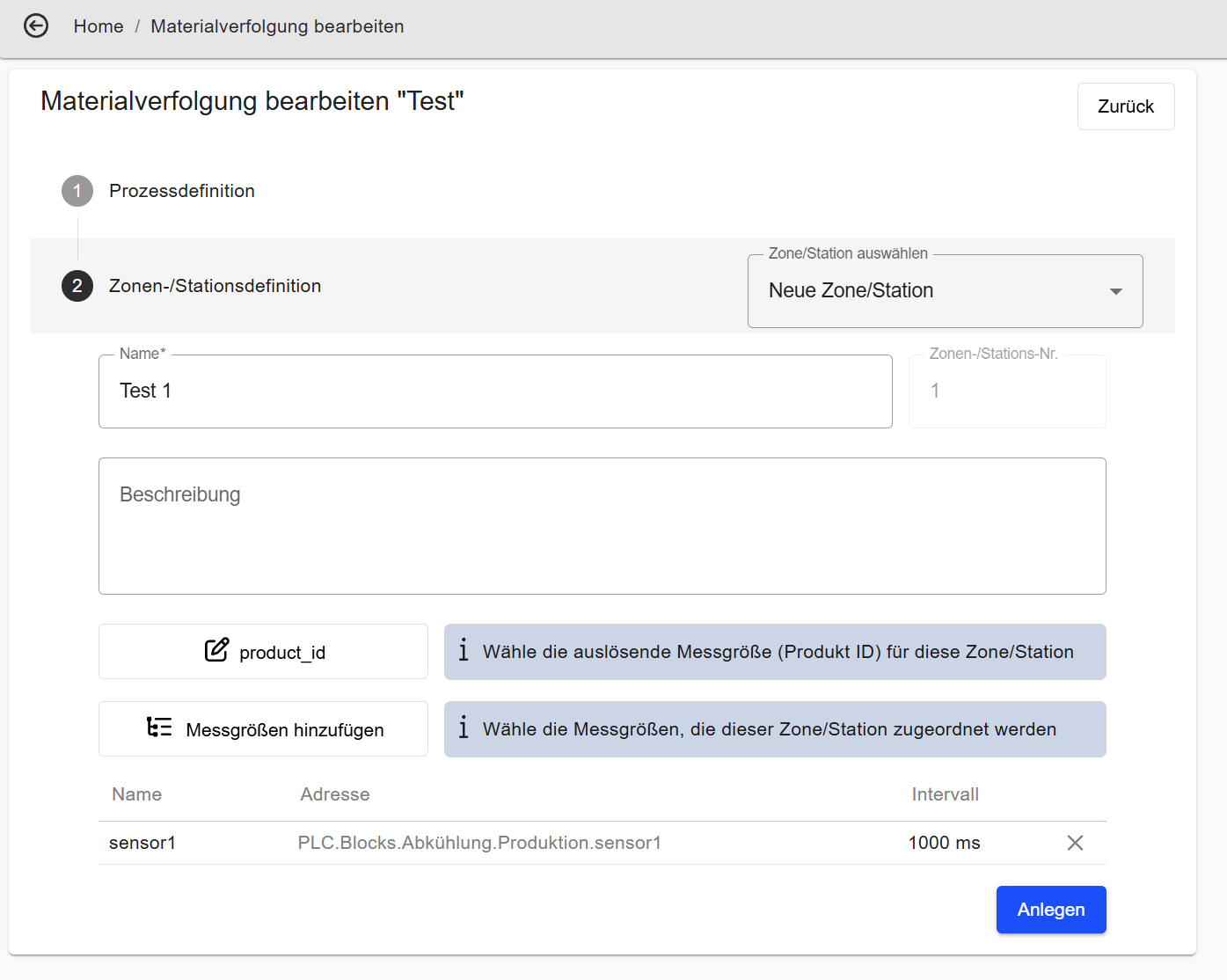Select step 2 number circle
The width and height of the screenshot is (1227, 980).
tap(77, 286)
